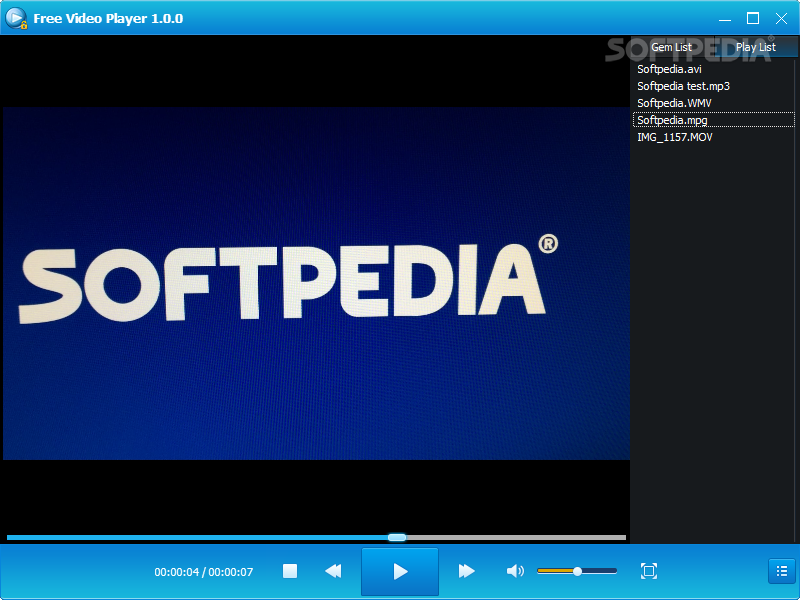The image size is (800, 600).
Task: Switch to the Play List tab
Action: (x=756, y=47)
